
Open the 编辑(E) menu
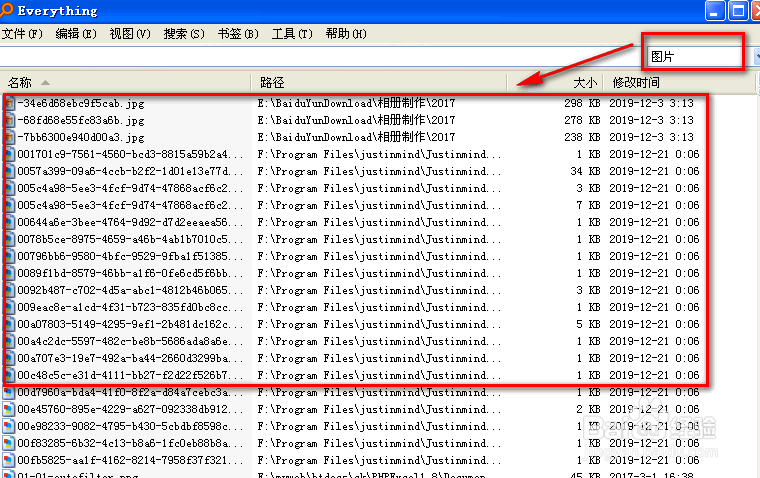(x=76, y=34)
